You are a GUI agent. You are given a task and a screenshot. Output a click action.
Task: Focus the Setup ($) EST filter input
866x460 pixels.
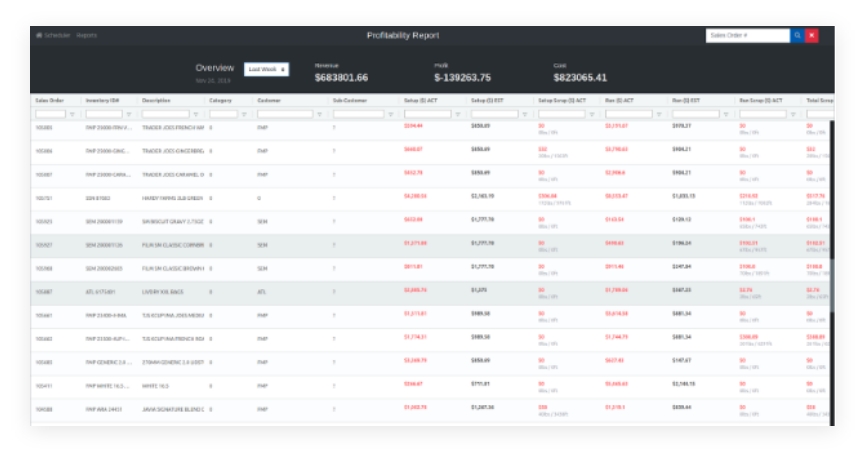coord(494,114)
